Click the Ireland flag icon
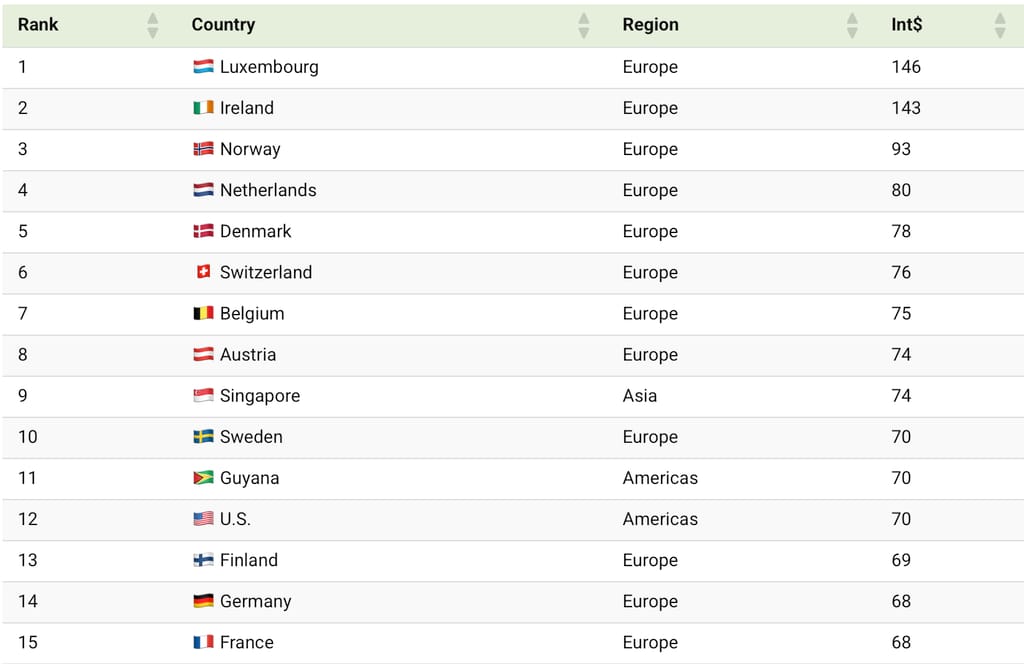The height and width of the screenshot is (664, 1024). [202, 108]
